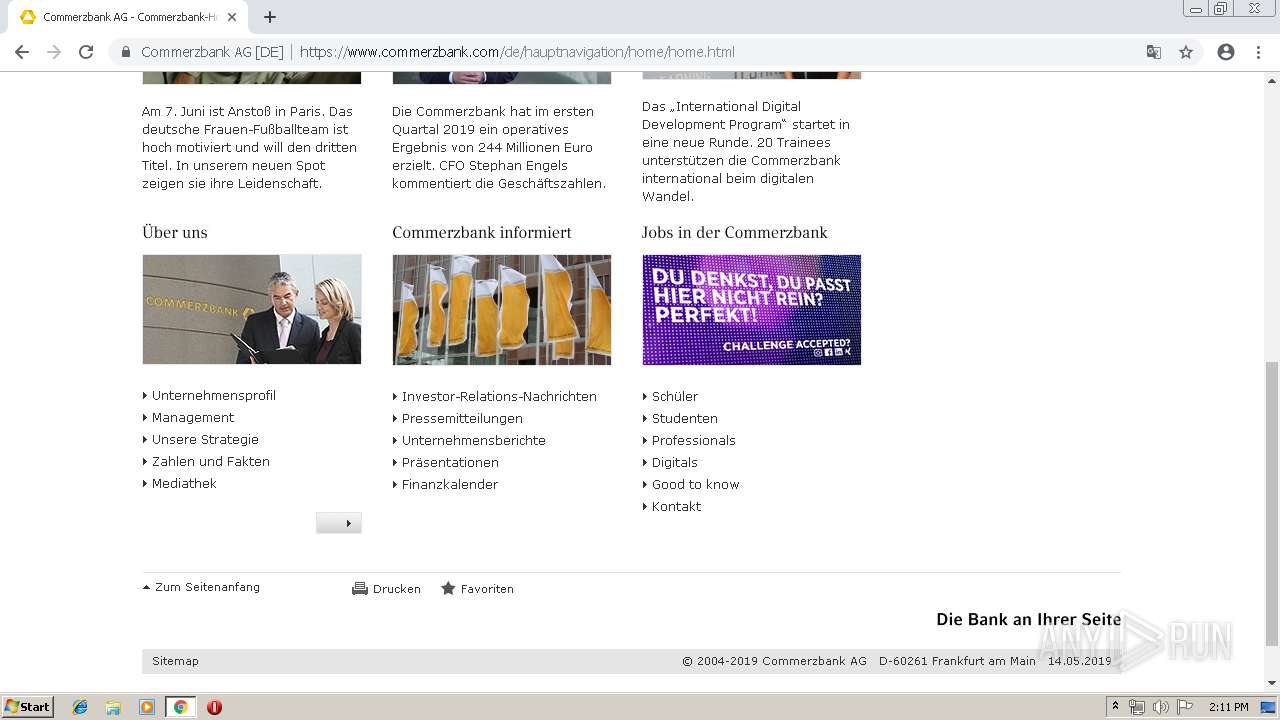Open the Digitals jobs link

click(675, 463)
